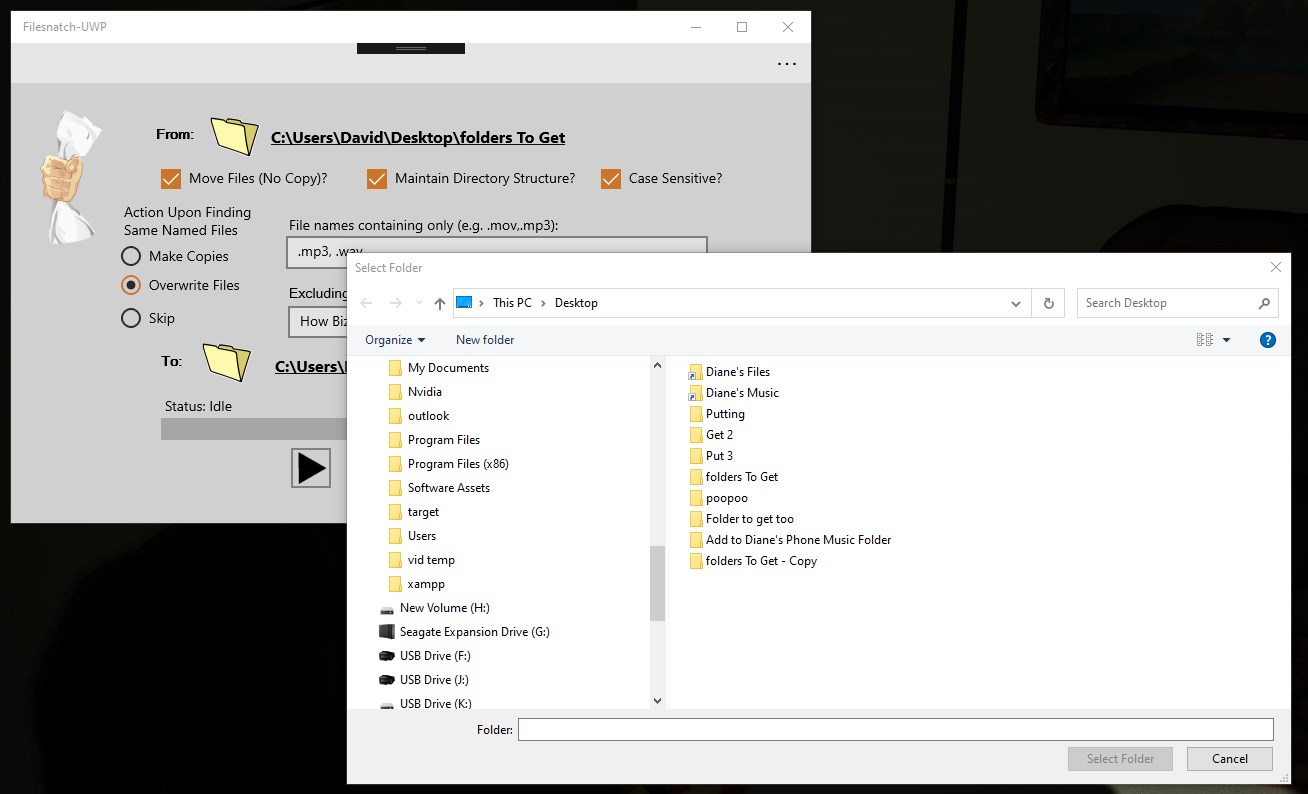Select the "Put 3" folder
The height and width of the screenshot is (794, 1308).
(x=719, y=456)
